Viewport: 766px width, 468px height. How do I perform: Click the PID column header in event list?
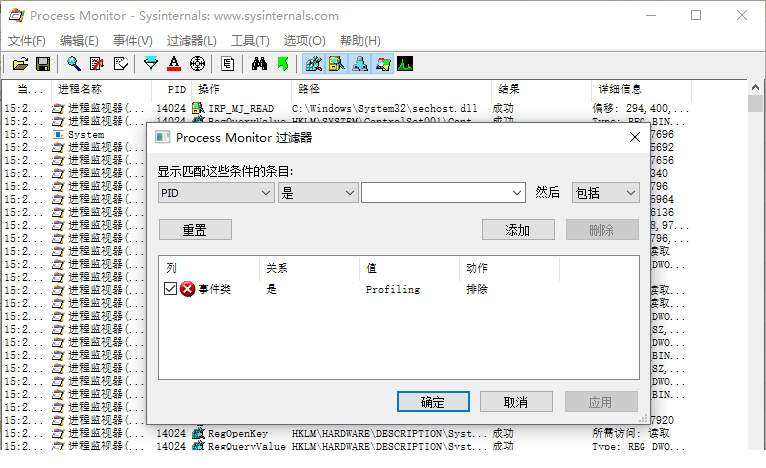(x=172, y=89)
